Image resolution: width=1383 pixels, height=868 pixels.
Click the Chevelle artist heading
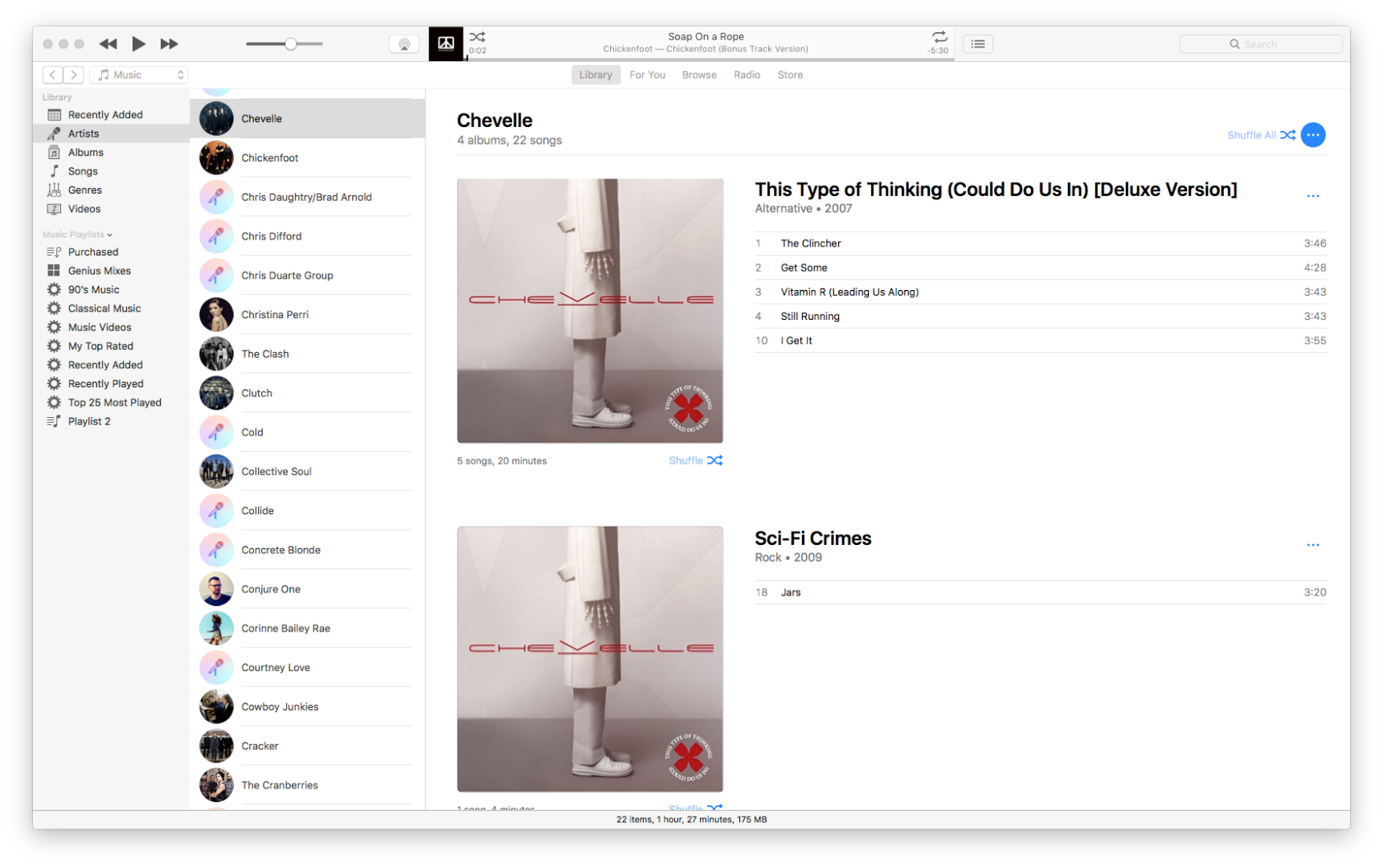[494, 121]
